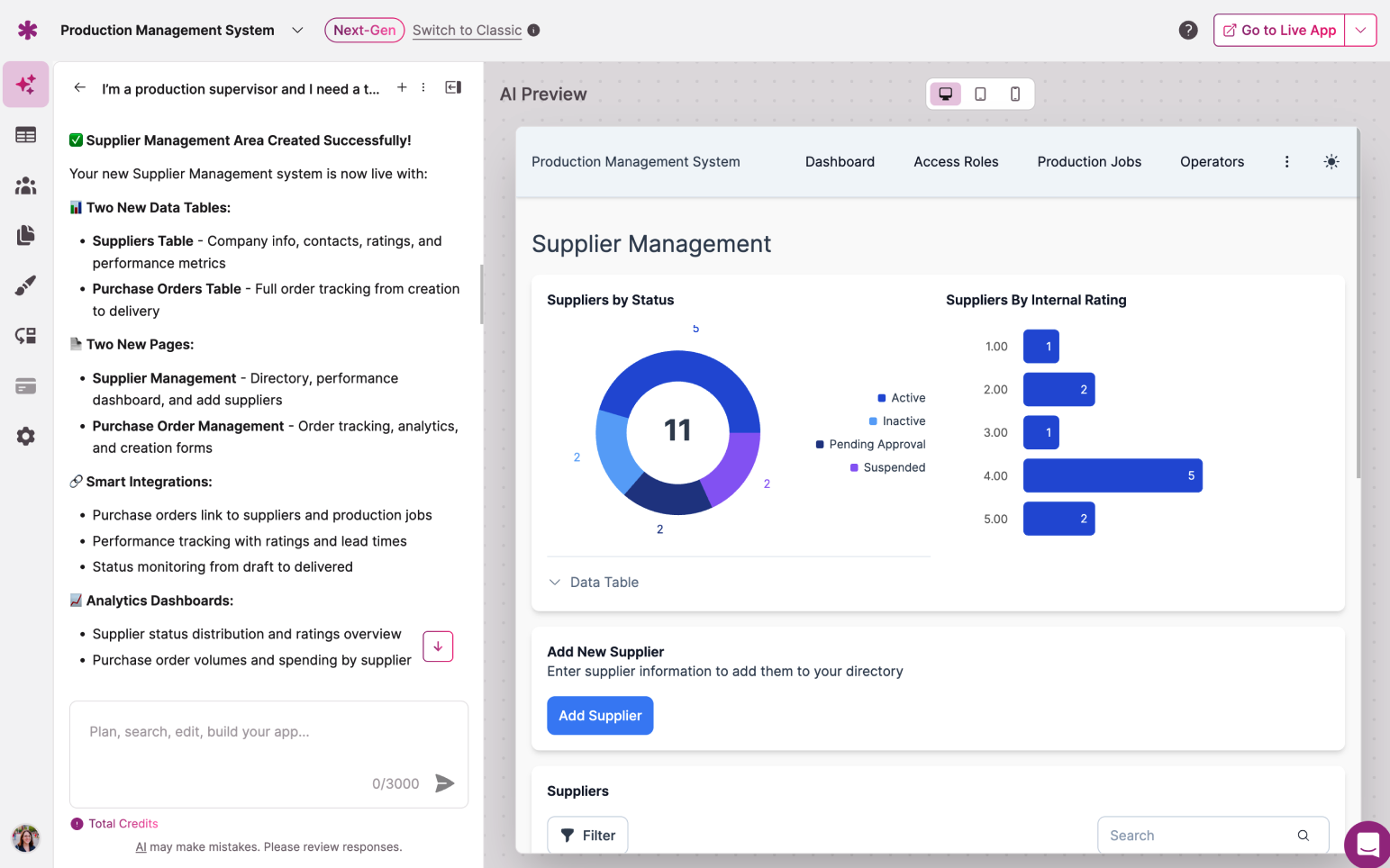The image size is (1390, 868).
Task: Switch preview to tablet view
Action: click(x=980, y=93)
